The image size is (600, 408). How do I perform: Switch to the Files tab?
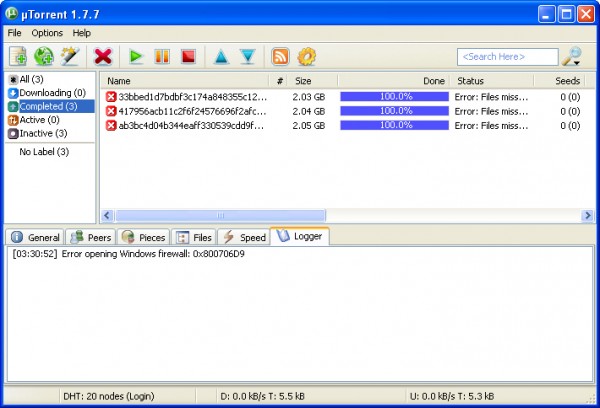(x=194, y=237)
